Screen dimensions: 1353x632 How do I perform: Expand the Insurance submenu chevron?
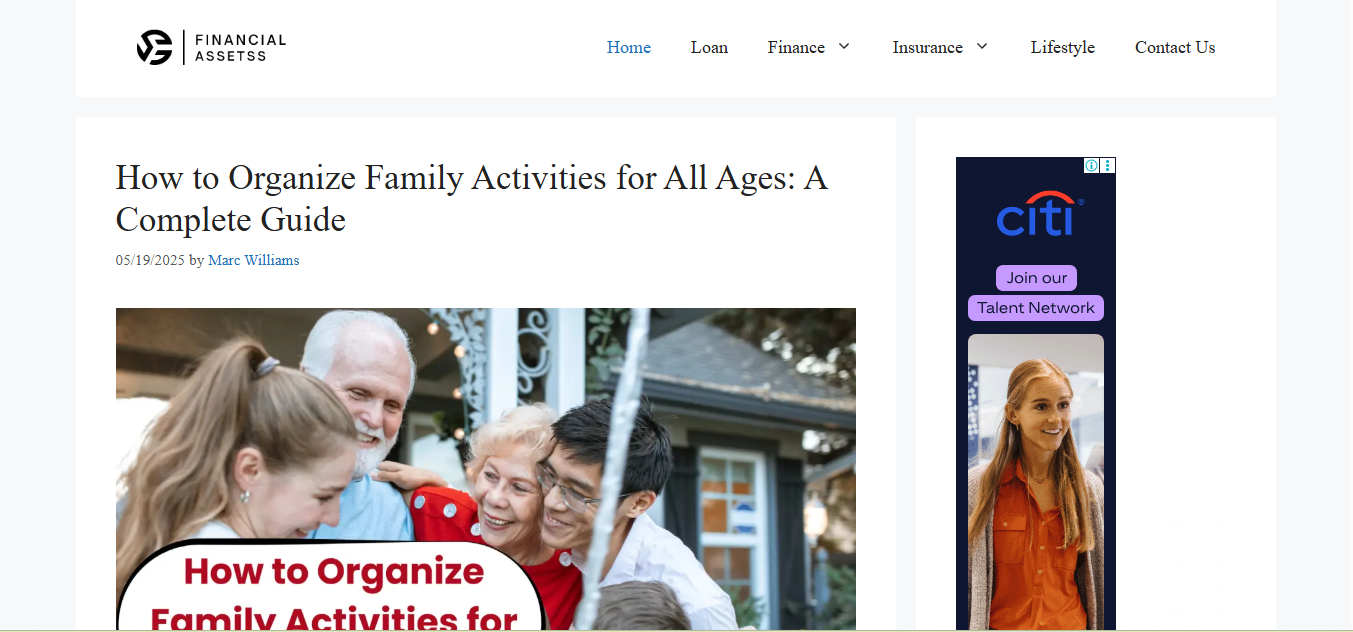click(982, 47)
